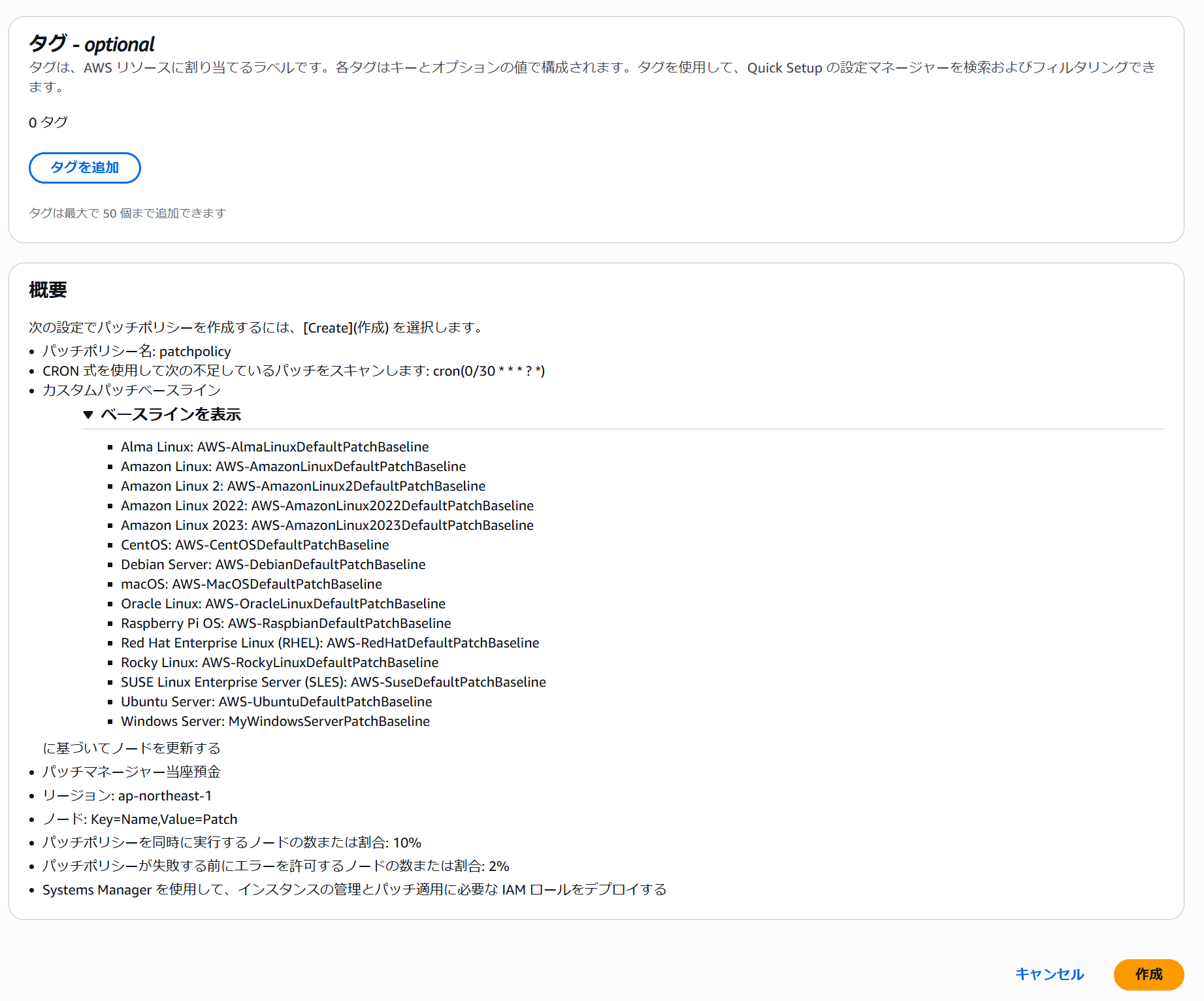Screen dimensions: 1204x1001
Task: Select the Amazon Linux 2023 baseline line
Action: tap(327, 525)
